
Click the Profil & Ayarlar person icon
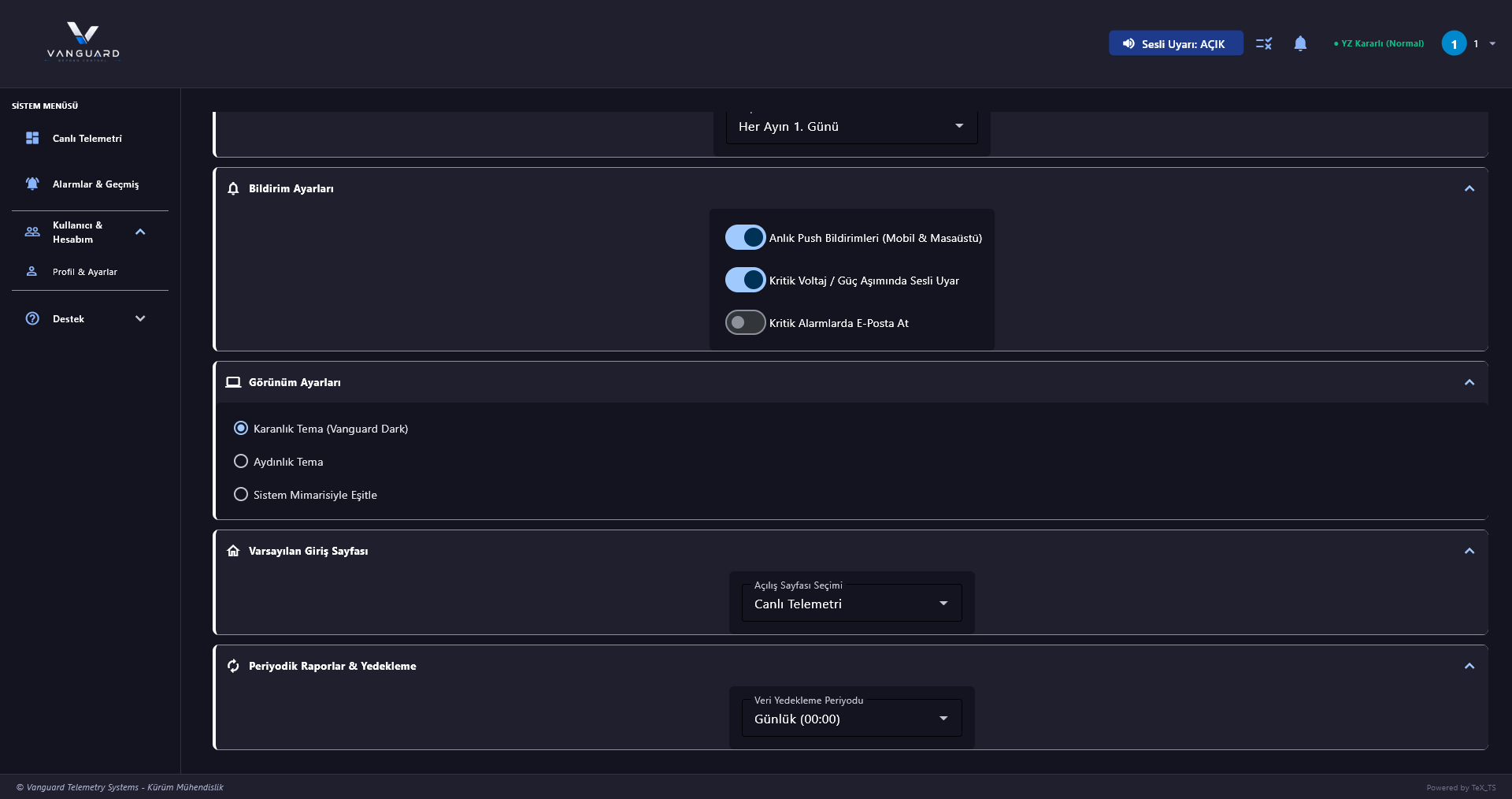click(x=31, y=271)
